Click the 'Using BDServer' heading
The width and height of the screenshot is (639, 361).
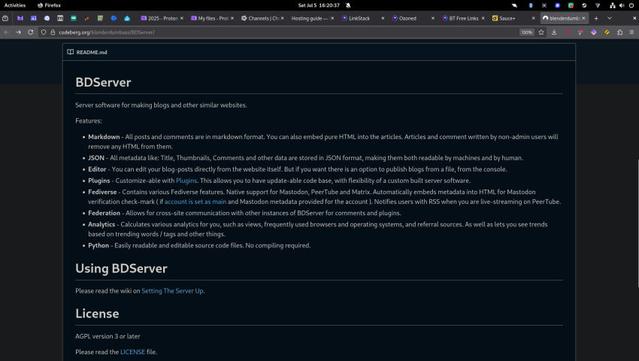[x=121, y=269]
